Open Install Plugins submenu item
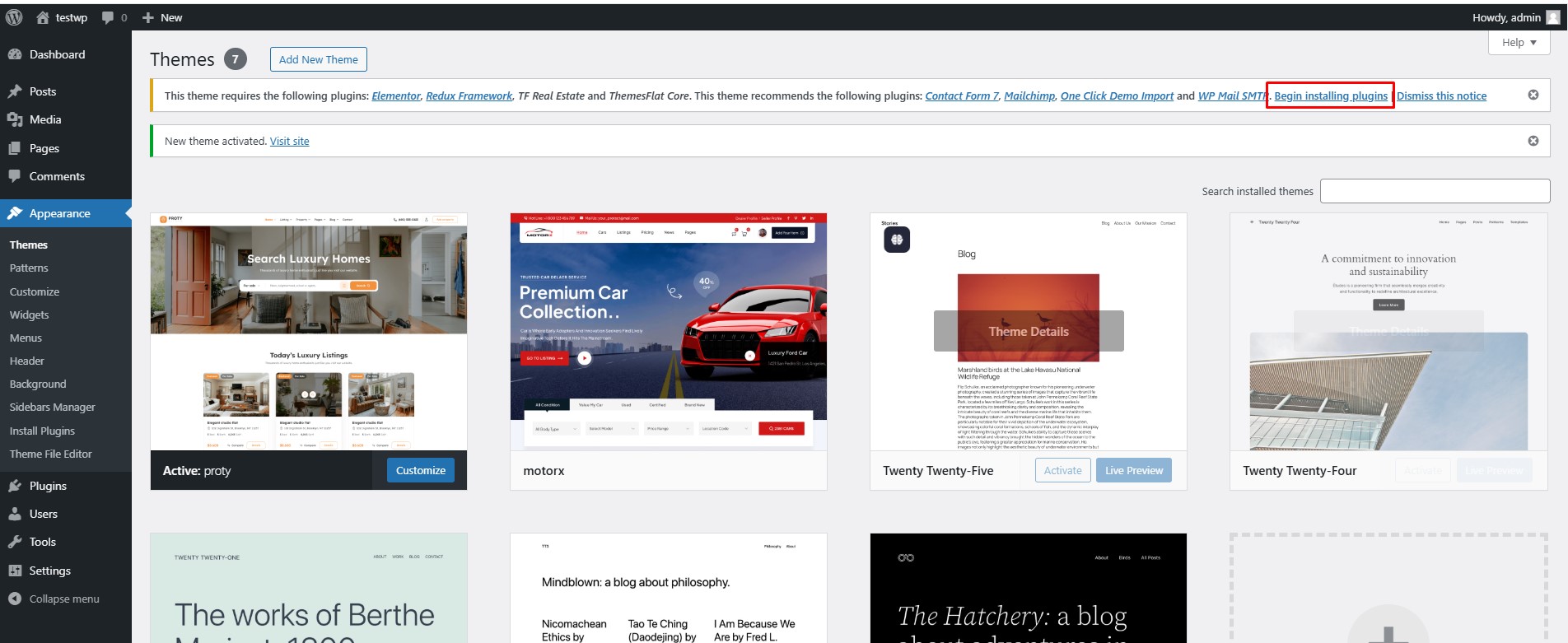The image size is (1568, 643). point(42,431)
